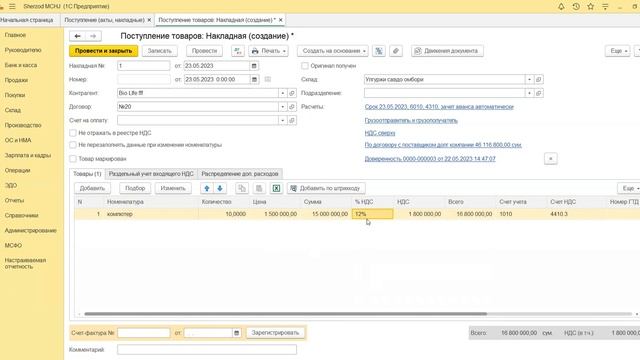The image size is (640, 360).
Task: Click Записать button
Action: click(x=160, y=51)
